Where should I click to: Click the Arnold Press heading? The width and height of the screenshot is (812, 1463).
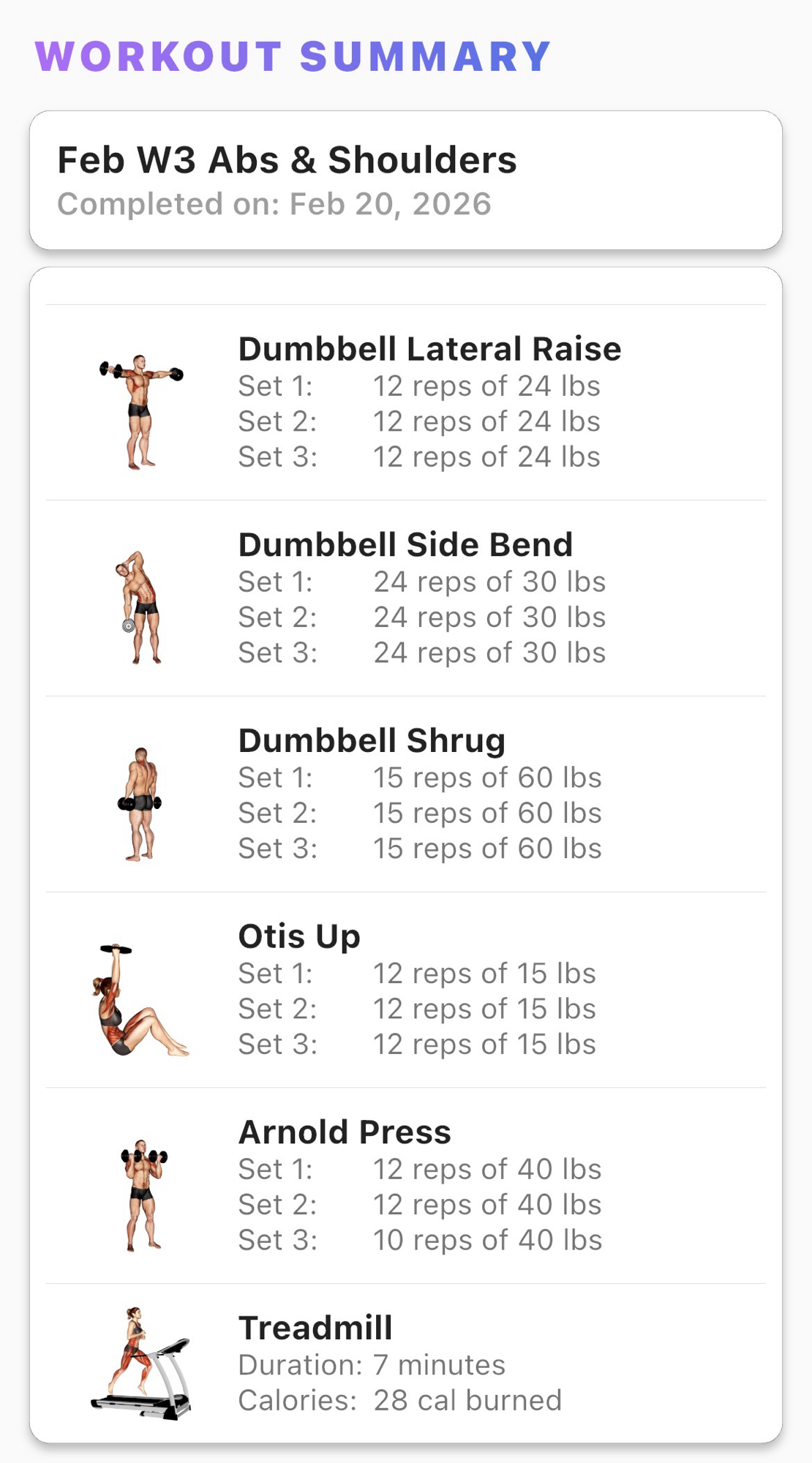click(345, 1132)
